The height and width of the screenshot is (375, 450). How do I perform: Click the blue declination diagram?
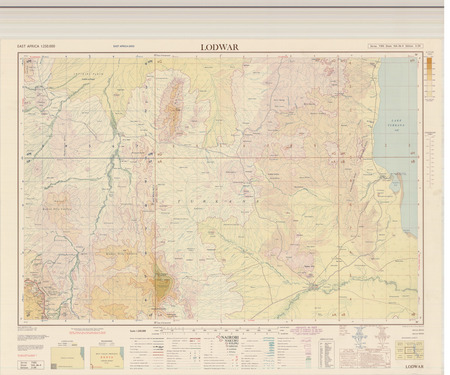coord(359,337)
